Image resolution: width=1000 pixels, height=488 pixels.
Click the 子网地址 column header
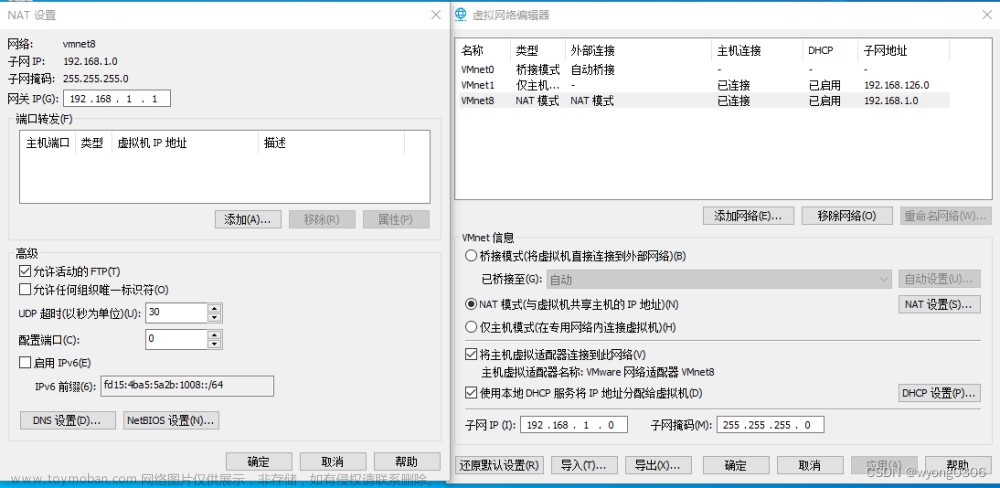pyautogui.click(x=904, y=50)
